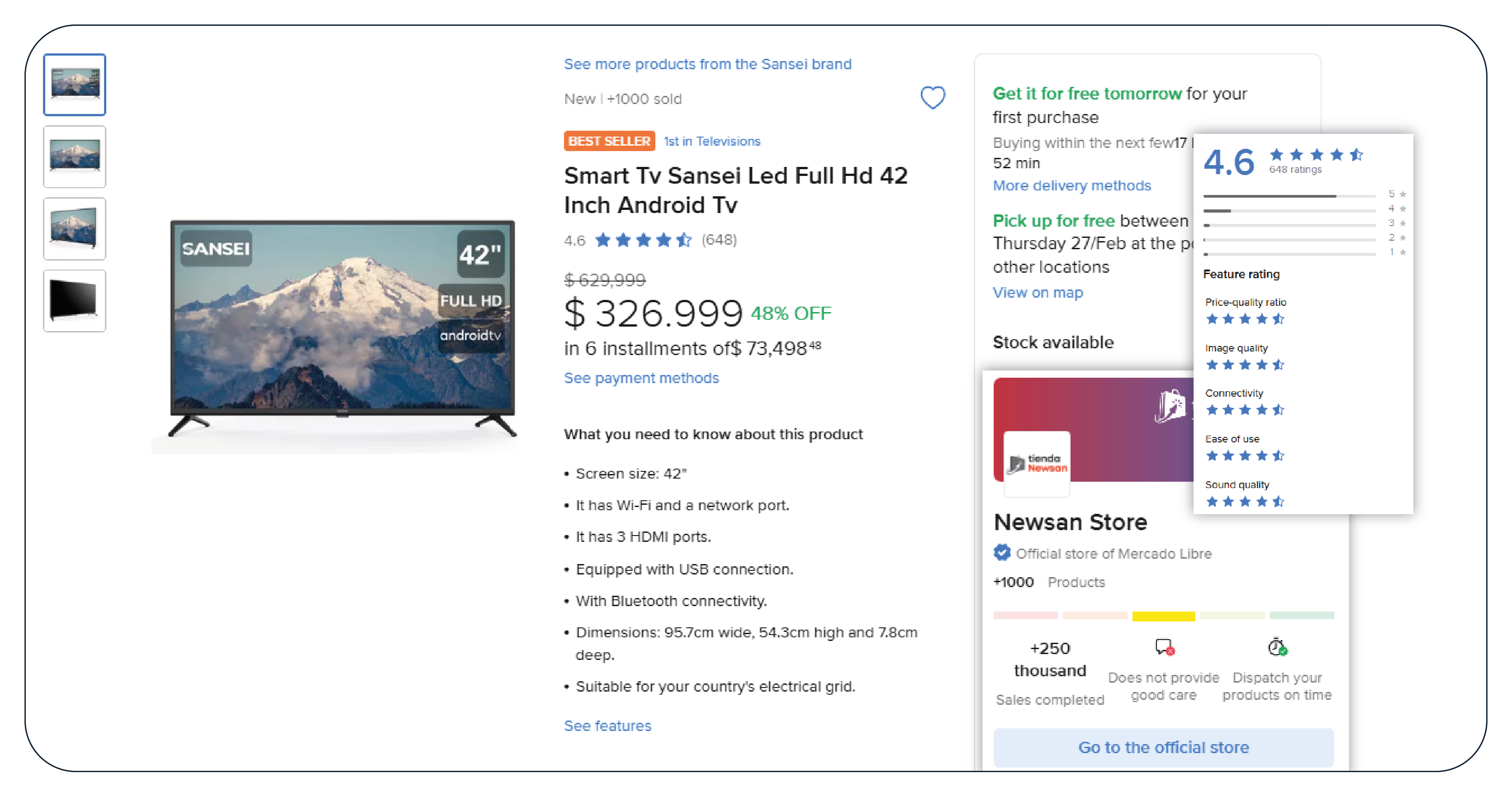This screenshot has width=1512, height=797.
Task: Open the 1st in Televisions ranking link
Action: pyautogui.click(x=712, y=142)
